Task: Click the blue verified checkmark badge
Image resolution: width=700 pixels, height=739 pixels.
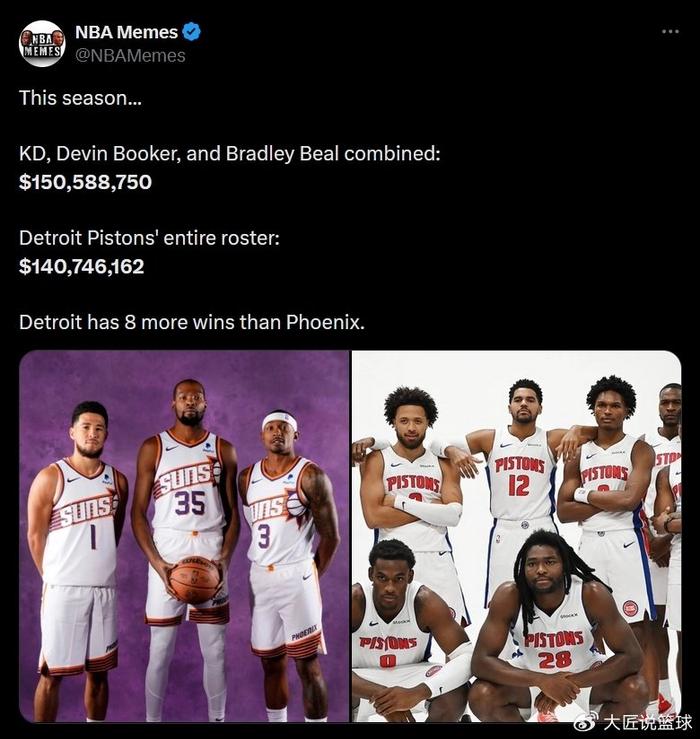Action: click(x=191, y=32)
